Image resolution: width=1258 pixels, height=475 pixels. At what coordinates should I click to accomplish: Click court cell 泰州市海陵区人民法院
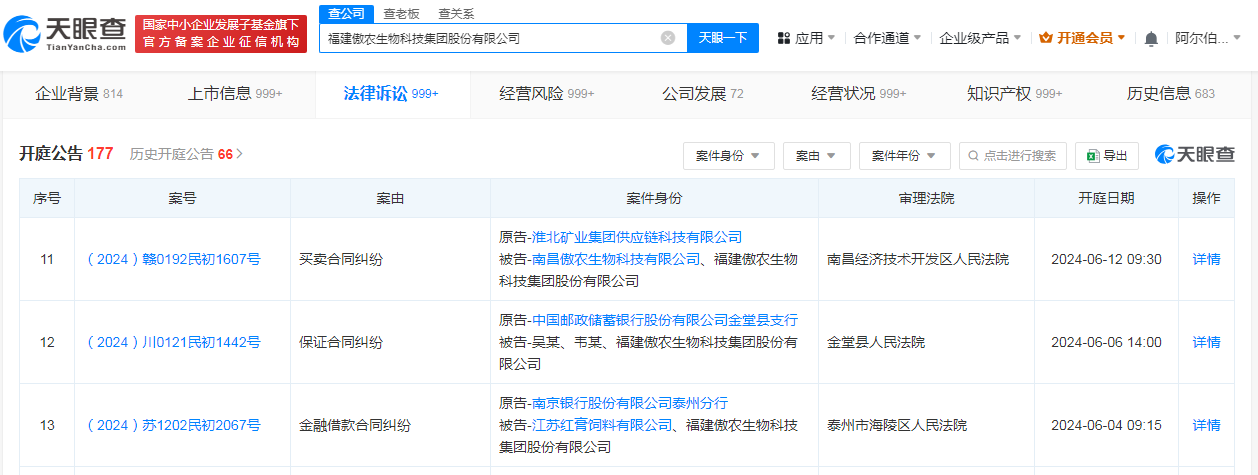pyautogui.click(x=897, y=425)
